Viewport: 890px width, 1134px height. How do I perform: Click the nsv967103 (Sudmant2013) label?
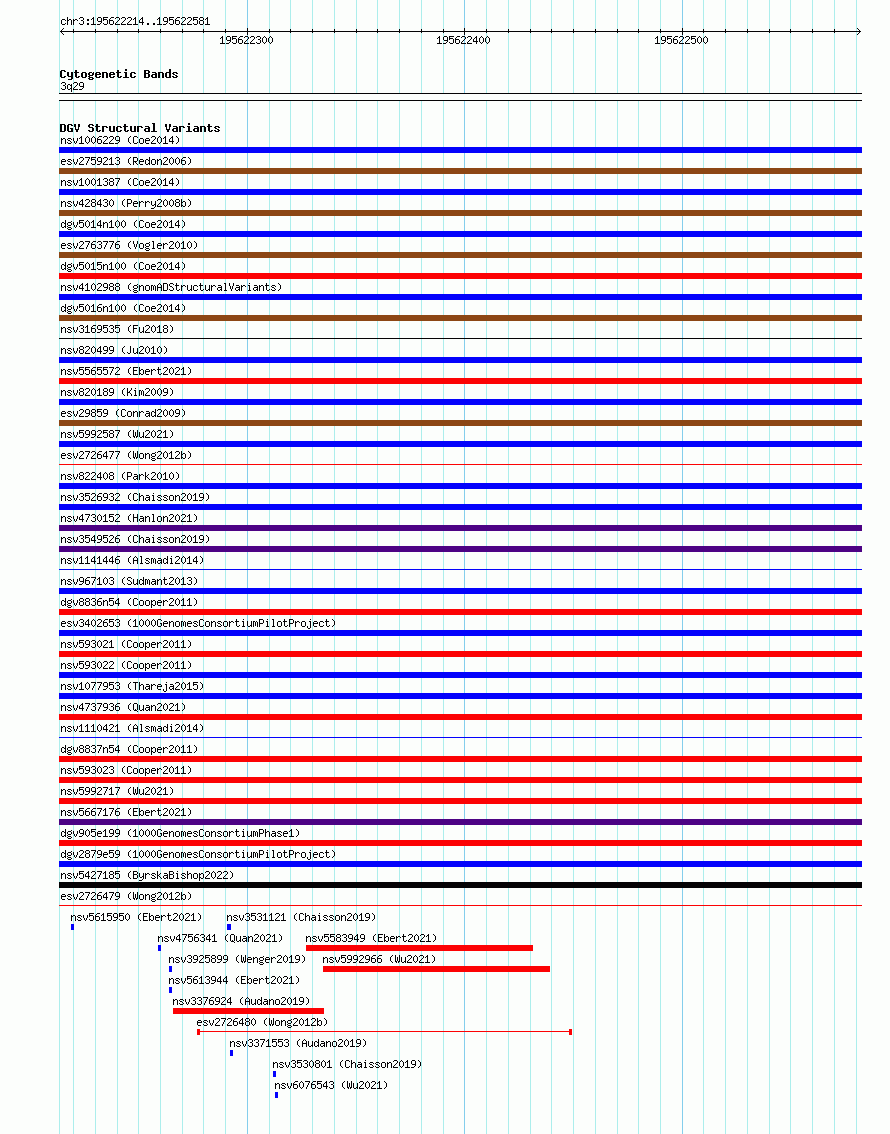(129, 581)
